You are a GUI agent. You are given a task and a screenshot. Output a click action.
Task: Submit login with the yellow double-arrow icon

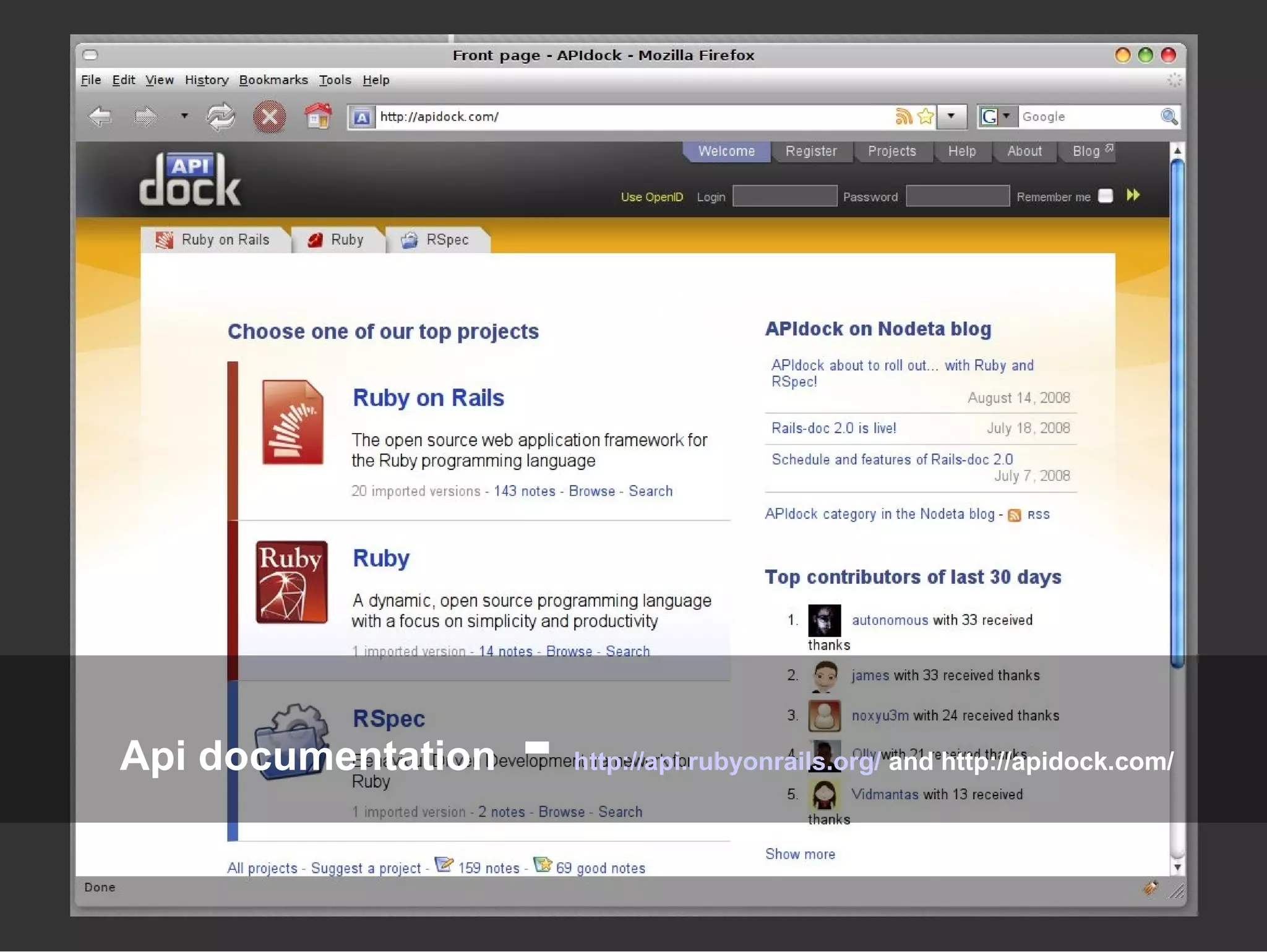[x=1133, y=195]
